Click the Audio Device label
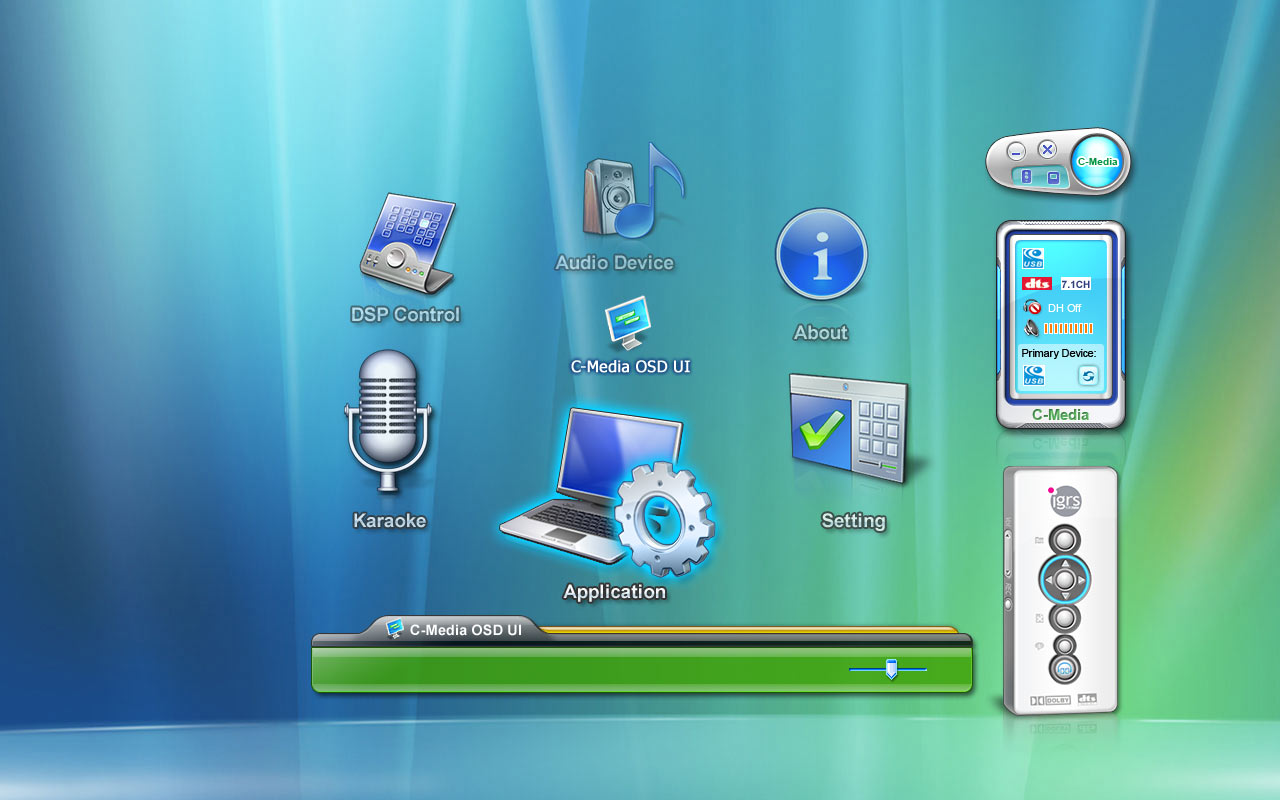Viewport: 1280px width, 800px height. 615,263
